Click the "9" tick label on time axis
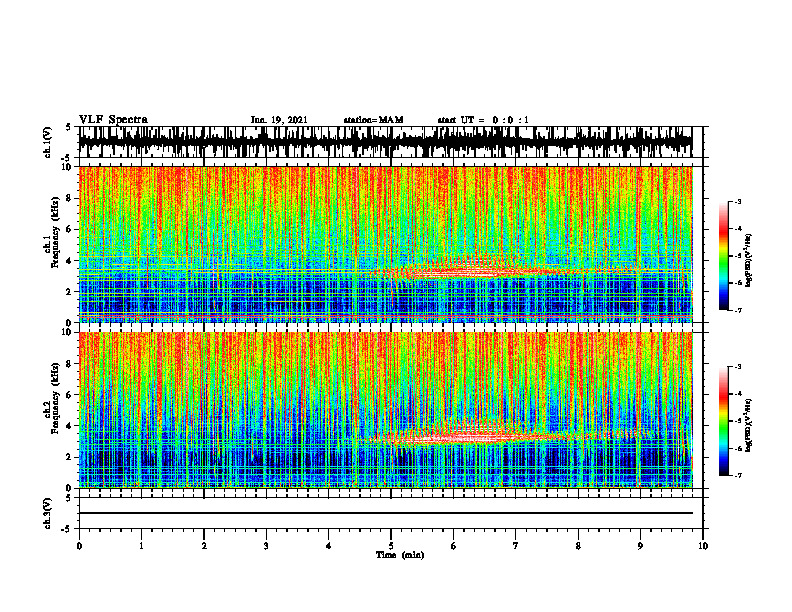This screenshot has height=612, width=792. point(640,546)
